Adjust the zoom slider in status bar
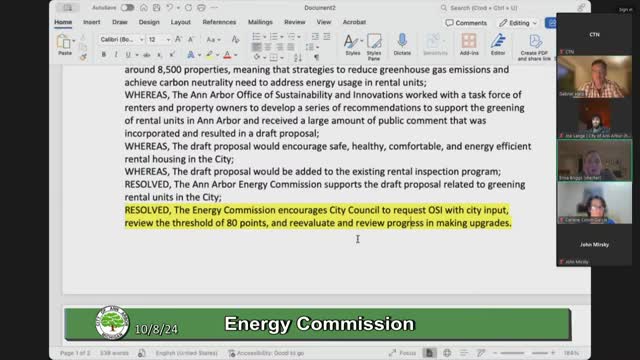This screenshot has height=360, width=640. click(524, 353)
